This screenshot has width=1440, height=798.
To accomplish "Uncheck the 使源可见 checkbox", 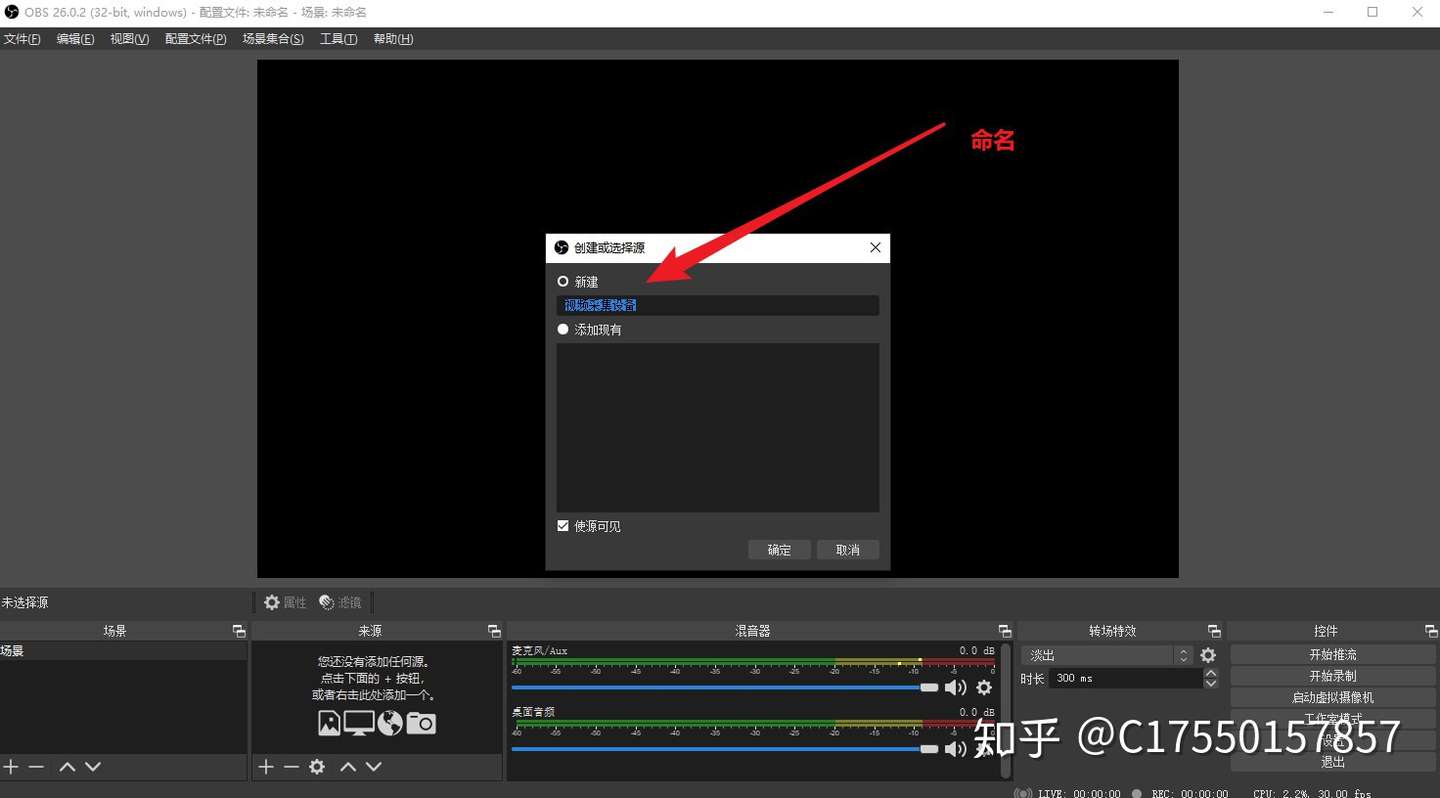I will point(563,526).
